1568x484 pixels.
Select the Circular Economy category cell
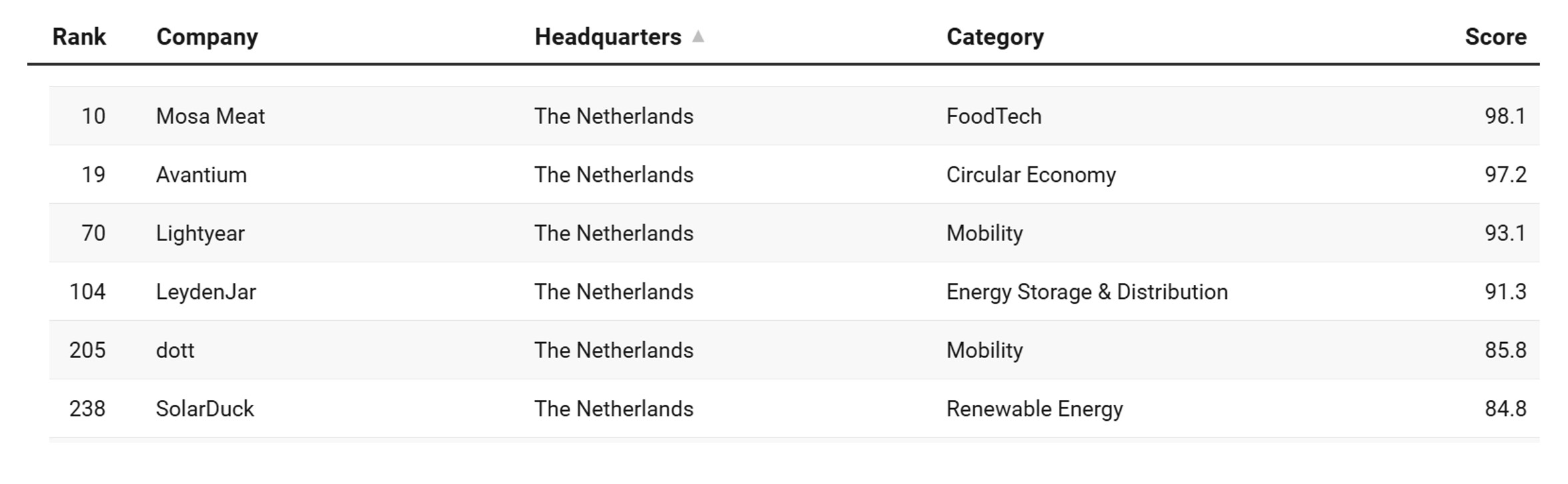1030,174
